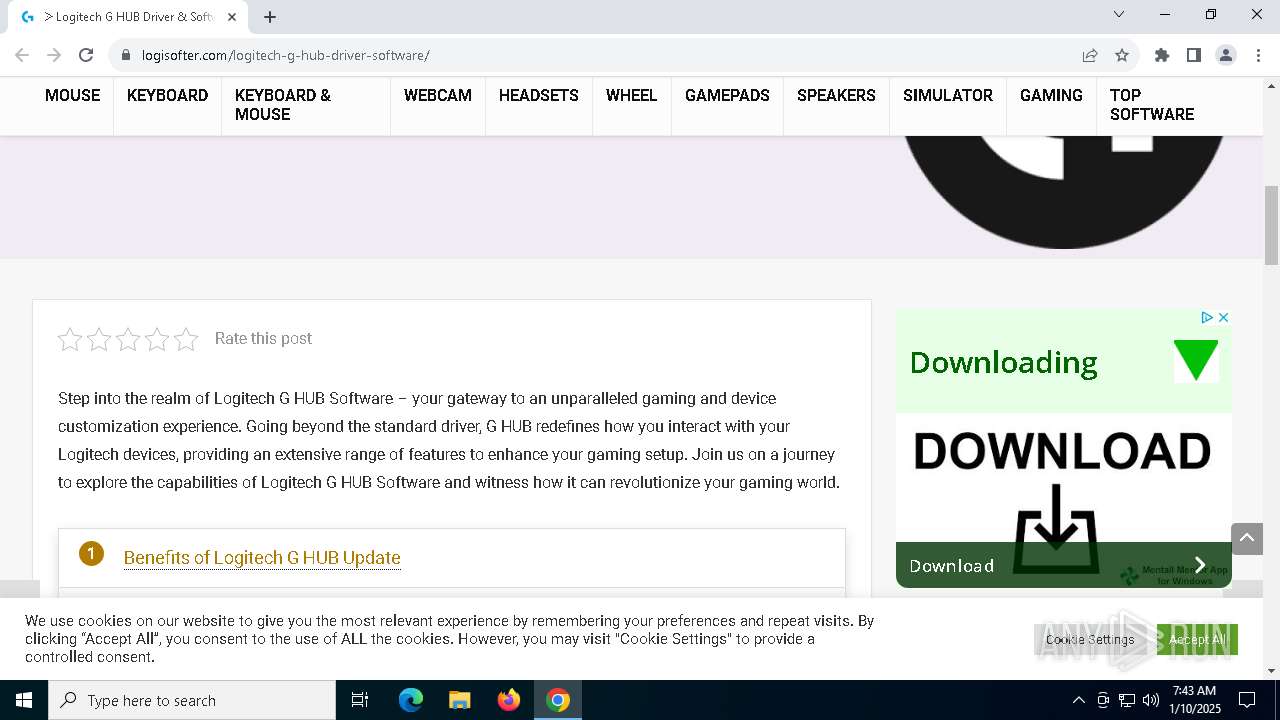The width and height of the screenshot is (1280, 720).
Task: Launch Microsoft Edge from the taskbar
Action: pos(411,700)
